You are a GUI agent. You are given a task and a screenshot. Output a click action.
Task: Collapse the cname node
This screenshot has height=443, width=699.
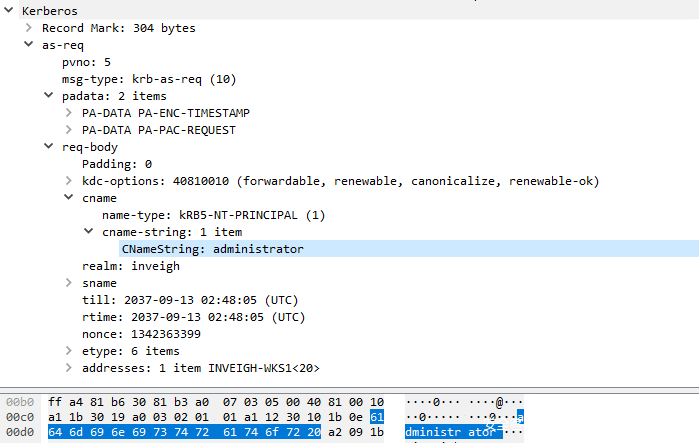[x=69, y=198]
